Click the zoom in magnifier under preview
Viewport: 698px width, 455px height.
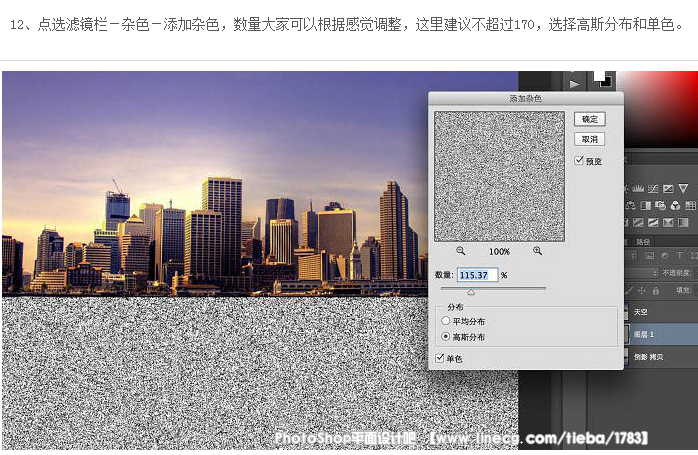537,252
